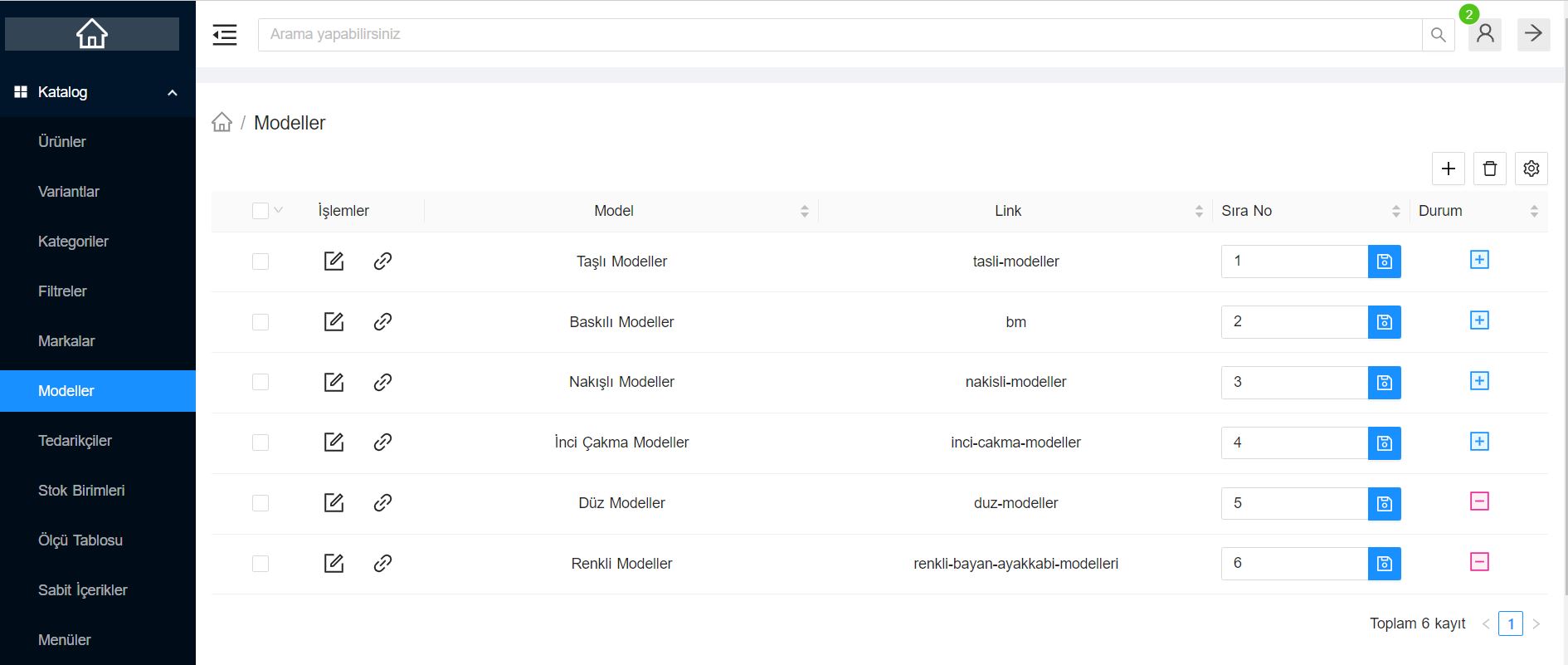Viewport: 1568px width, 665px height.
Task: Edit the Baskılı Modeller row
Action: click(334, 322)
